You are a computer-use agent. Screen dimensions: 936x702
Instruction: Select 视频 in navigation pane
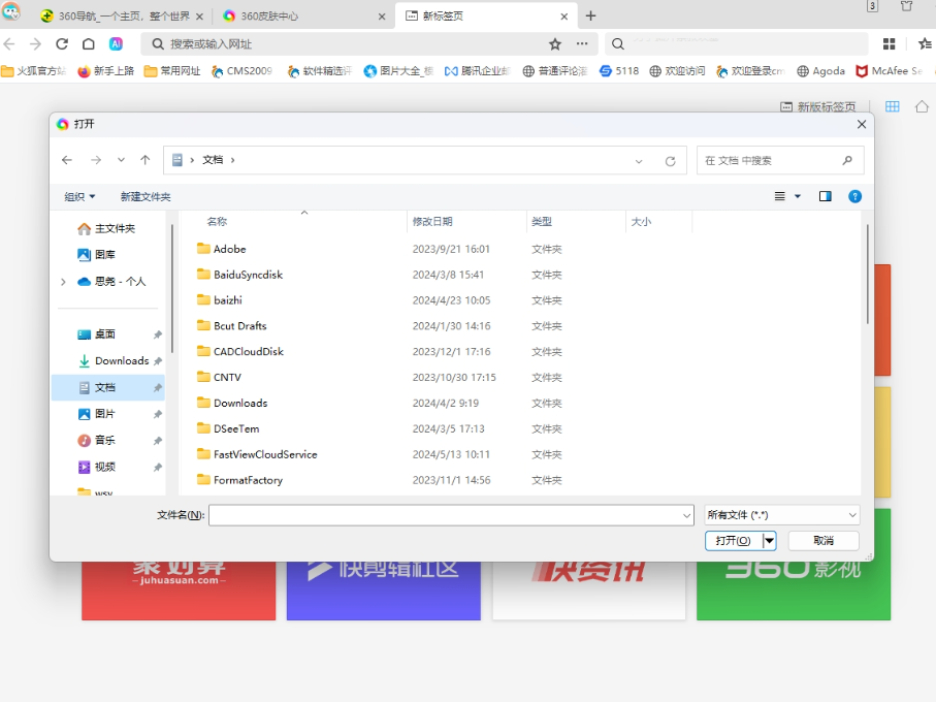click(96, 467)
